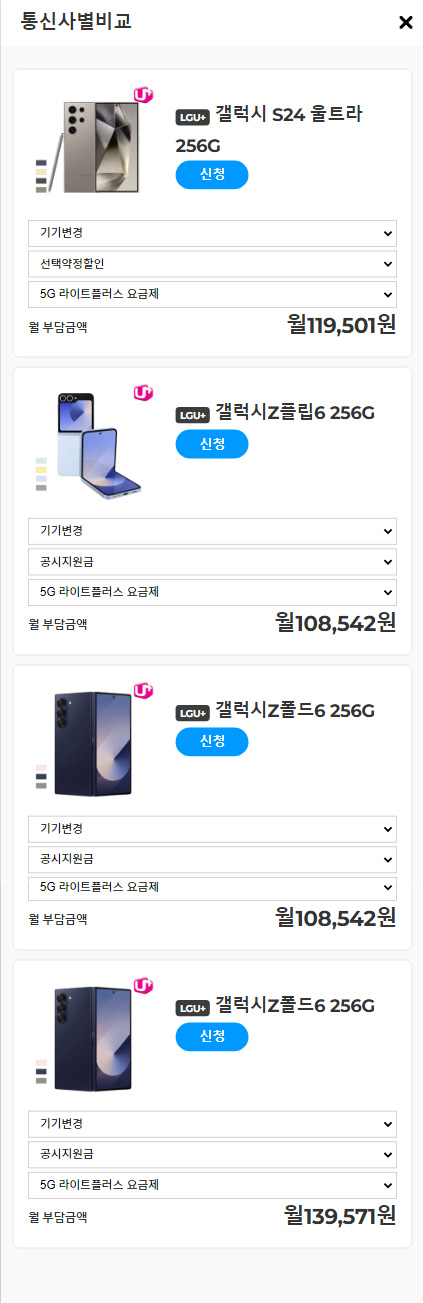Open the 선택약정할인 dropdown for Galaxy S24 Ultra
423x1303 pixels.
[212, 264]
